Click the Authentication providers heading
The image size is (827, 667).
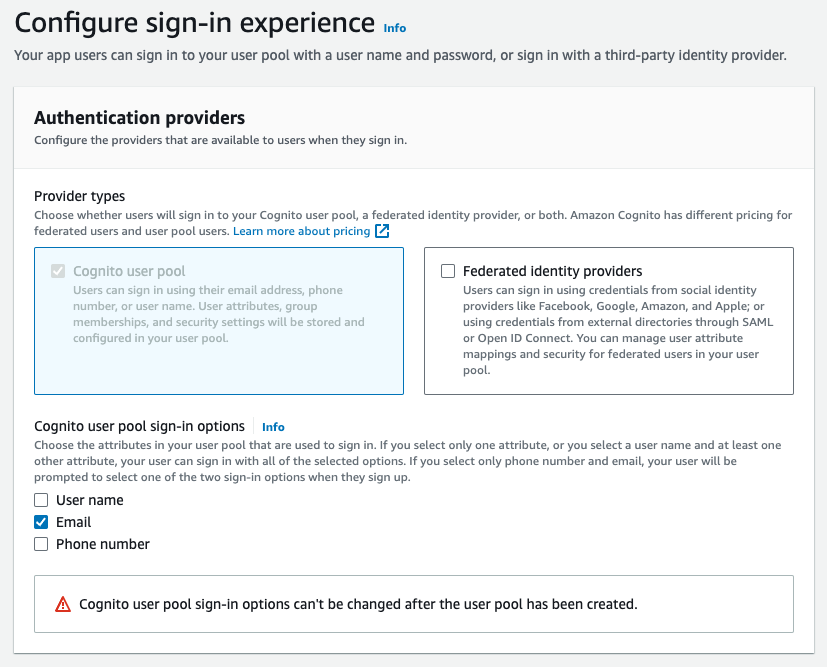click(x=140, y=119)
